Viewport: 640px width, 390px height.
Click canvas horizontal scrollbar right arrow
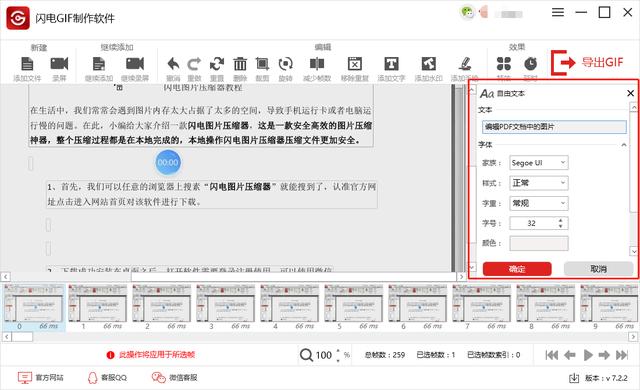click(x=461, y=277)
